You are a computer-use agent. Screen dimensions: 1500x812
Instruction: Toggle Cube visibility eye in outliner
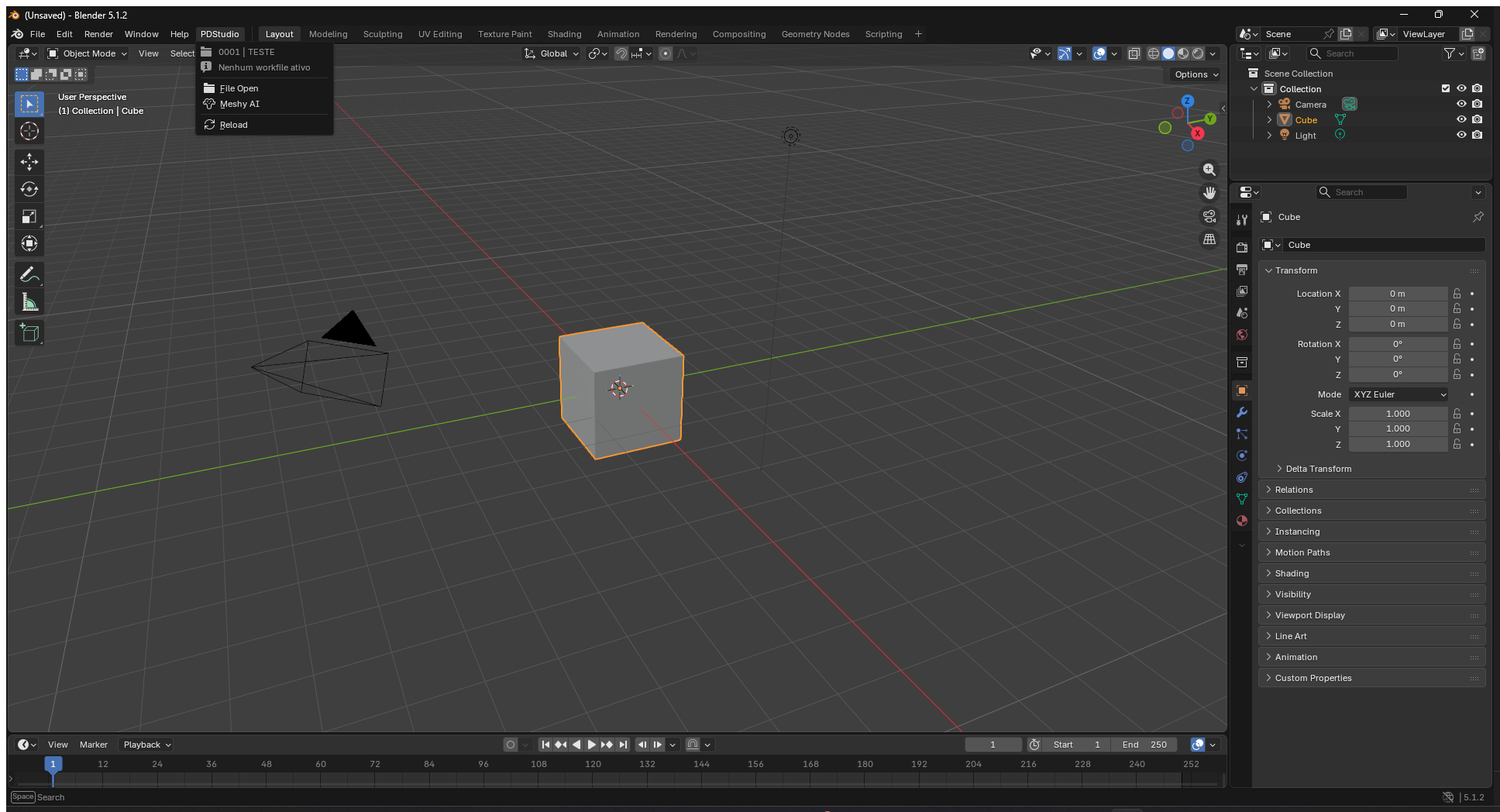point(1461,119)
